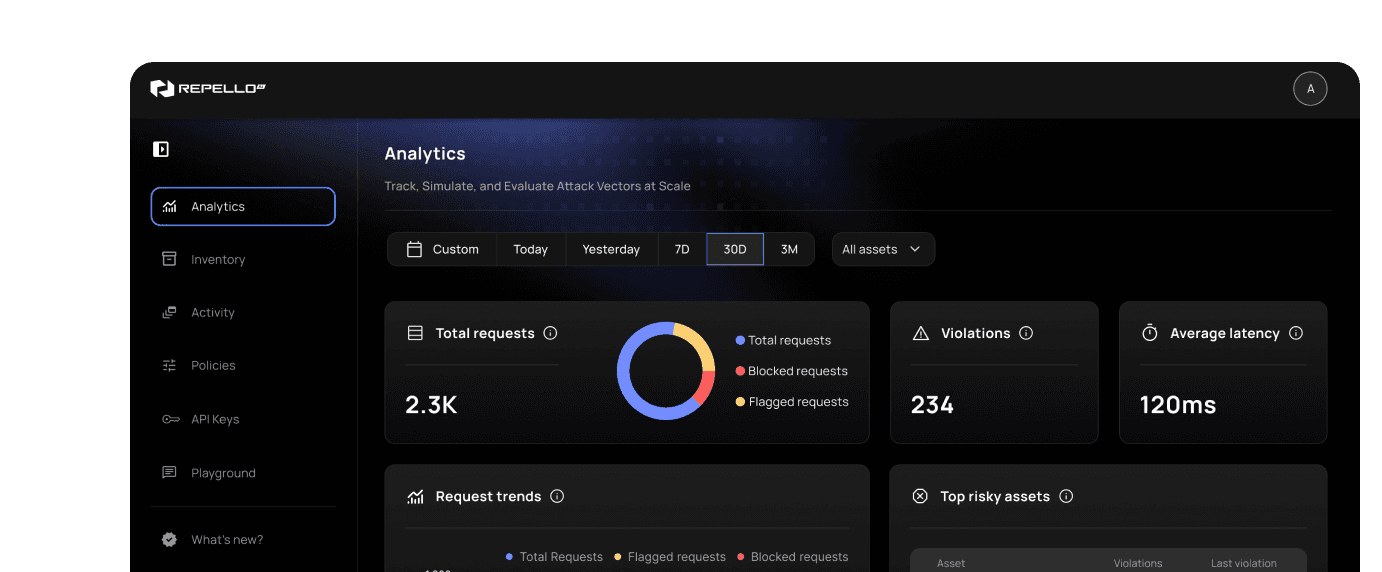
Task: Open the Activity section
Action: [243, 313]
